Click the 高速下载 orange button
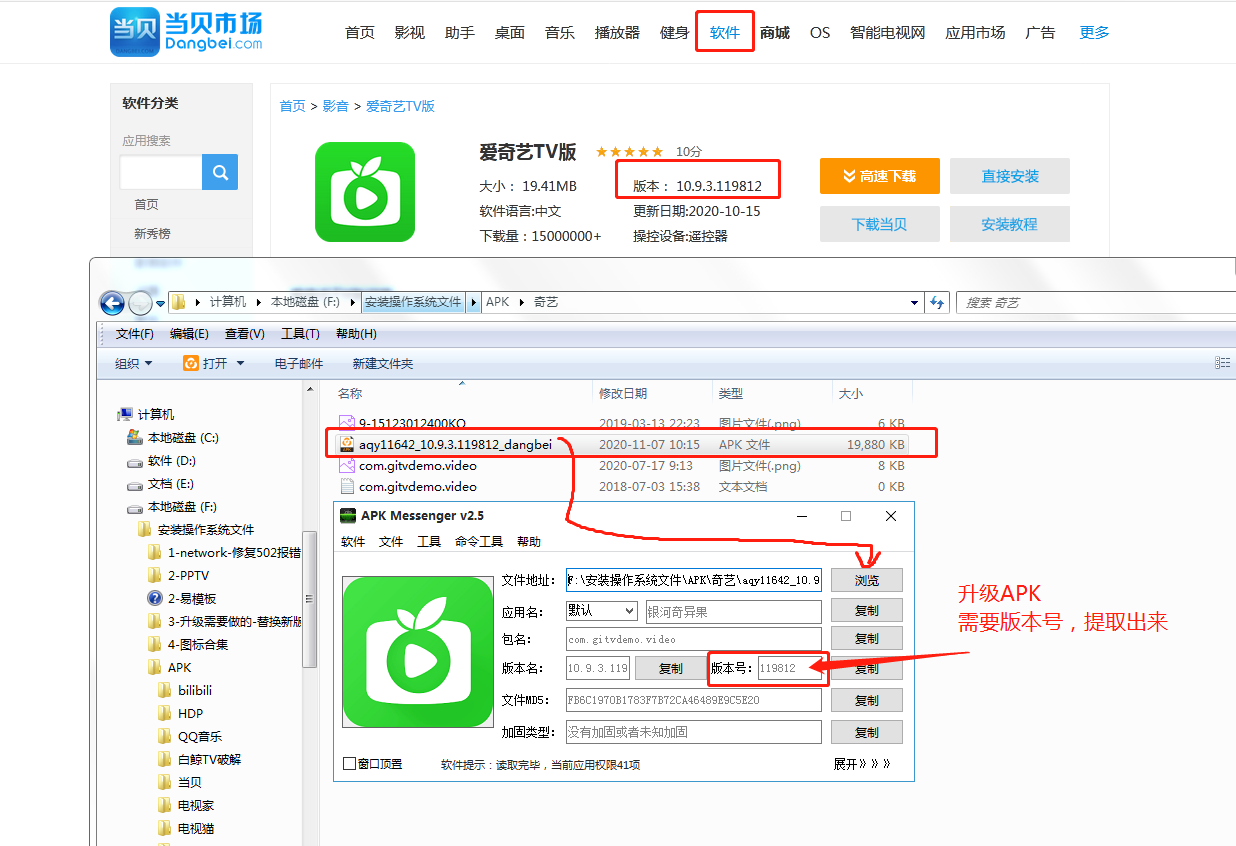 coord(879,176)
